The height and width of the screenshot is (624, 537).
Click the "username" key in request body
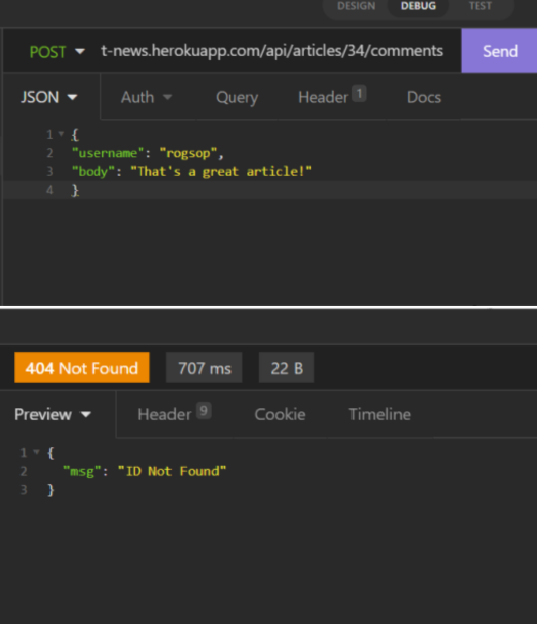coord(107,153)
